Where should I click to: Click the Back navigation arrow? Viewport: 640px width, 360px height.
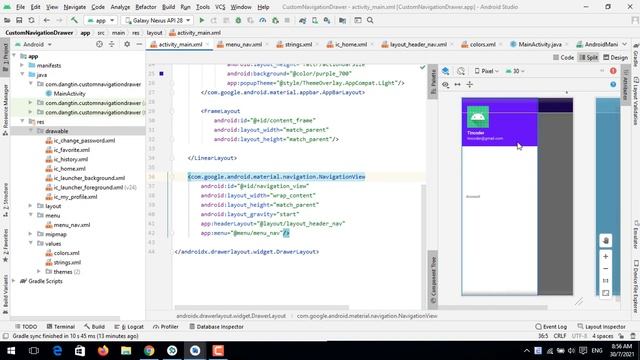(47, 20)
